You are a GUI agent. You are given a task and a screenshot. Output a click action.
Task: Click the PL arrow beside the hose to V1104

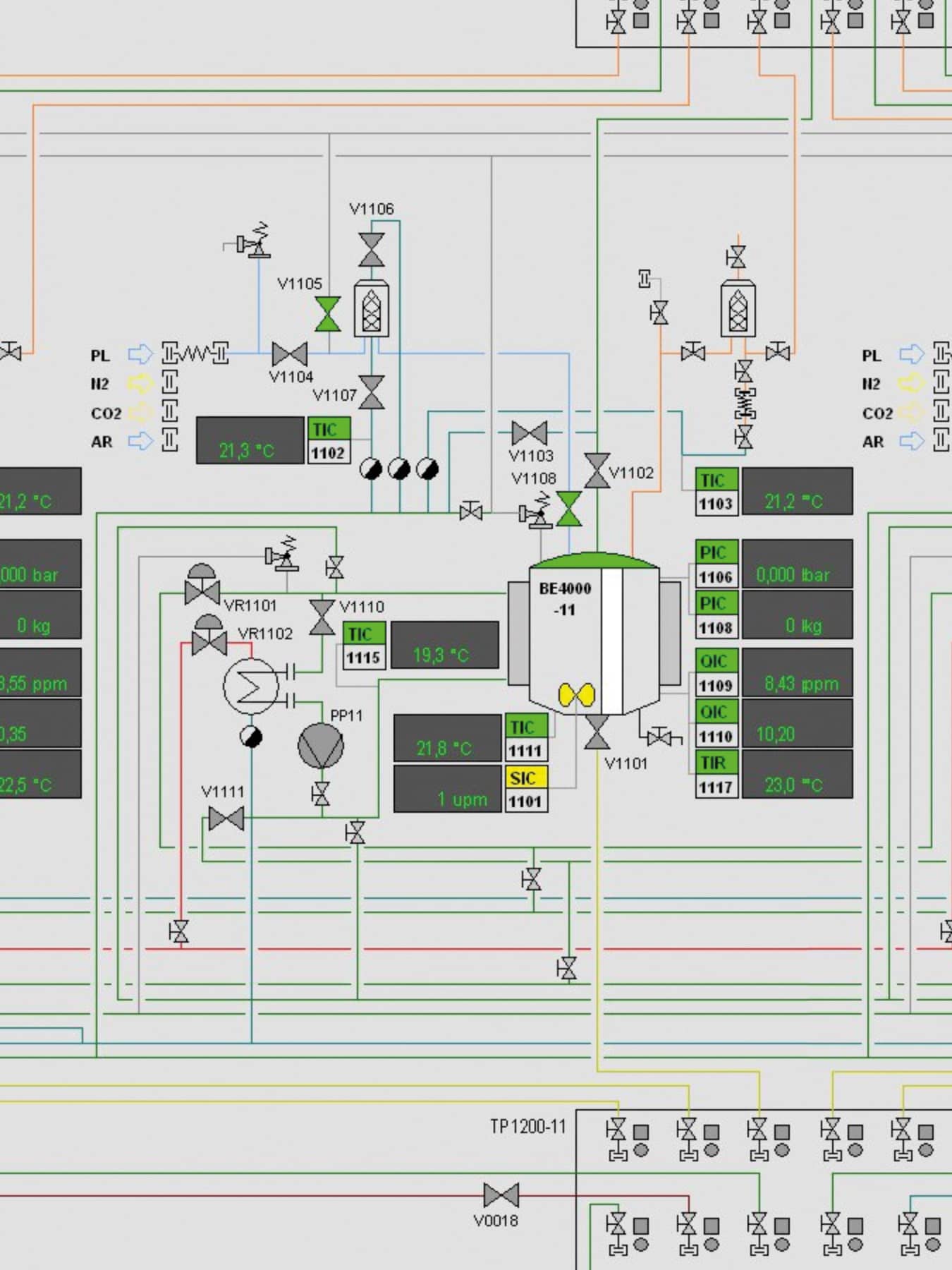[x=140, y=353]
